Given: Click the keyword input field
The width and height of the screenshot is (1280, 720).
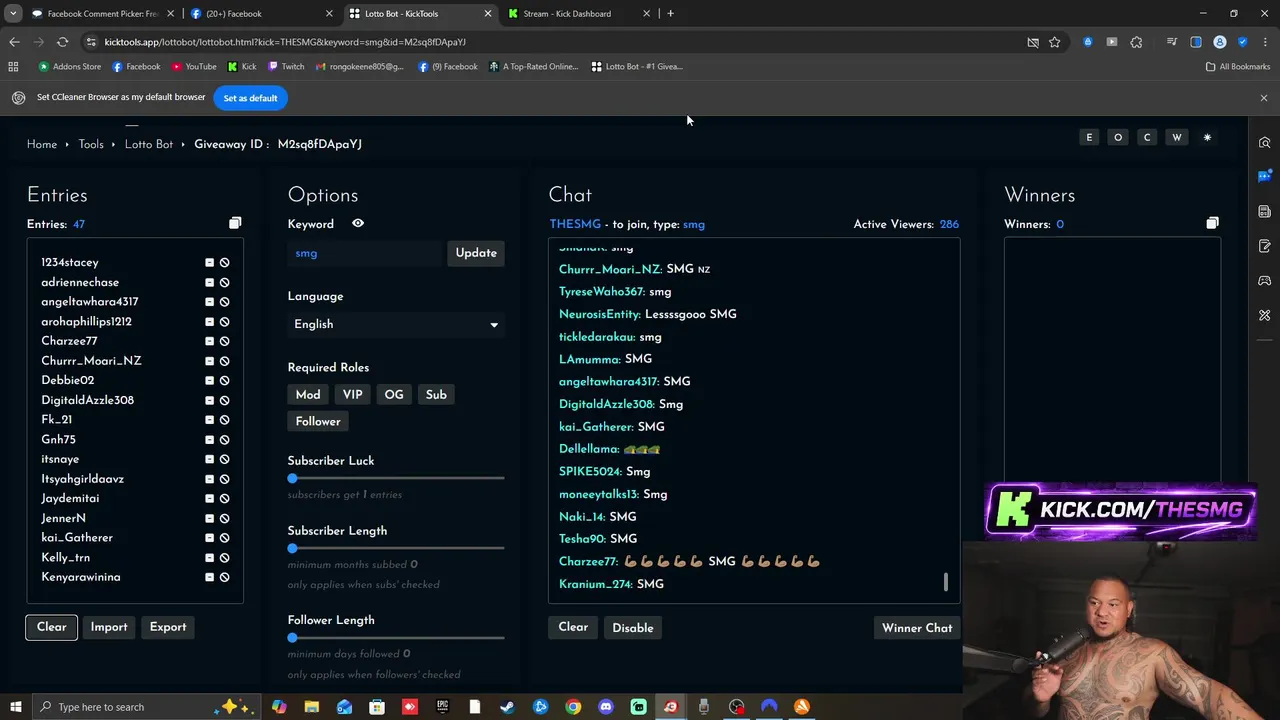Looking at the screenshot, I should [365, 253].
